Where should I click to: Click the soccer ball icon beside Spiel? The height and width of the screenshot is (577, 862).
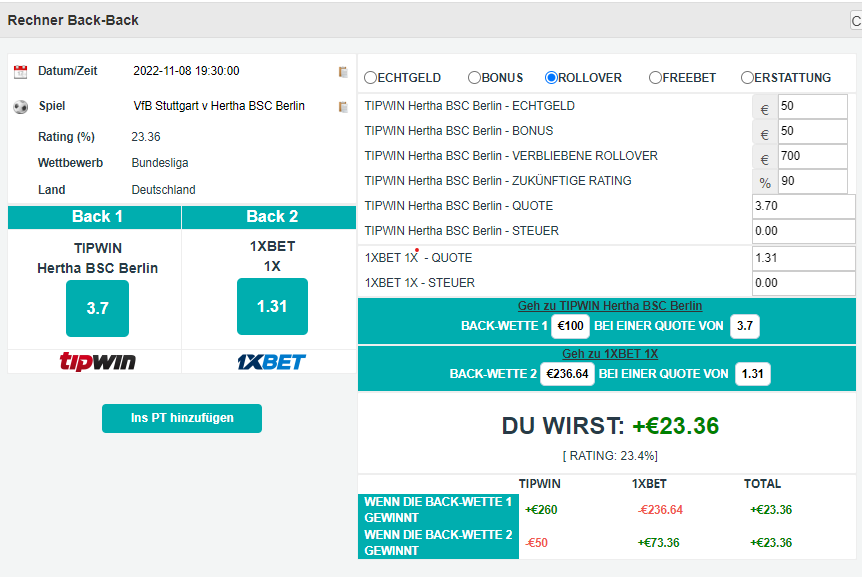pos(20,107)
